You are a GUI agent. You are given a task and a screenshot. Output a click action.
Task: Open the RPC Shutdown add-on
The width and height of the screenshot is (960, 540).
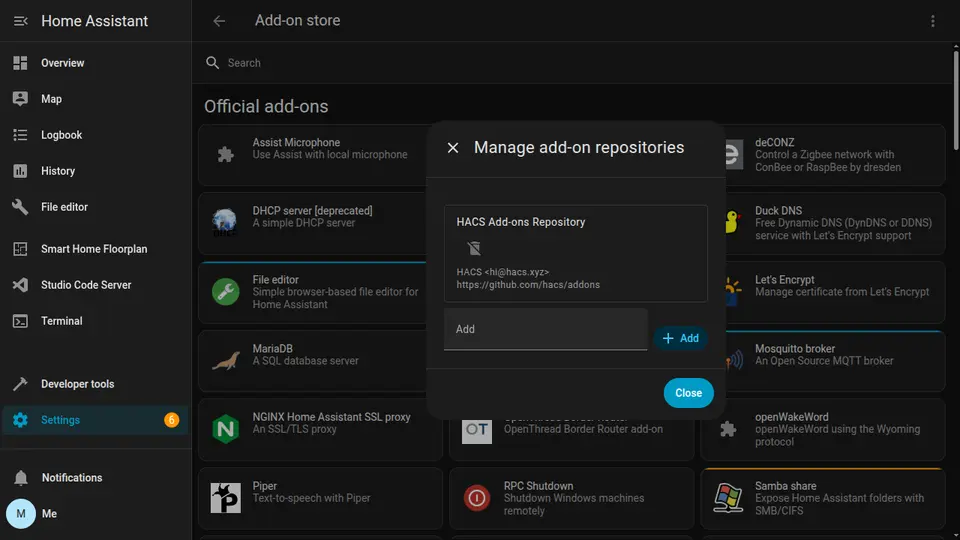(572, 498)
